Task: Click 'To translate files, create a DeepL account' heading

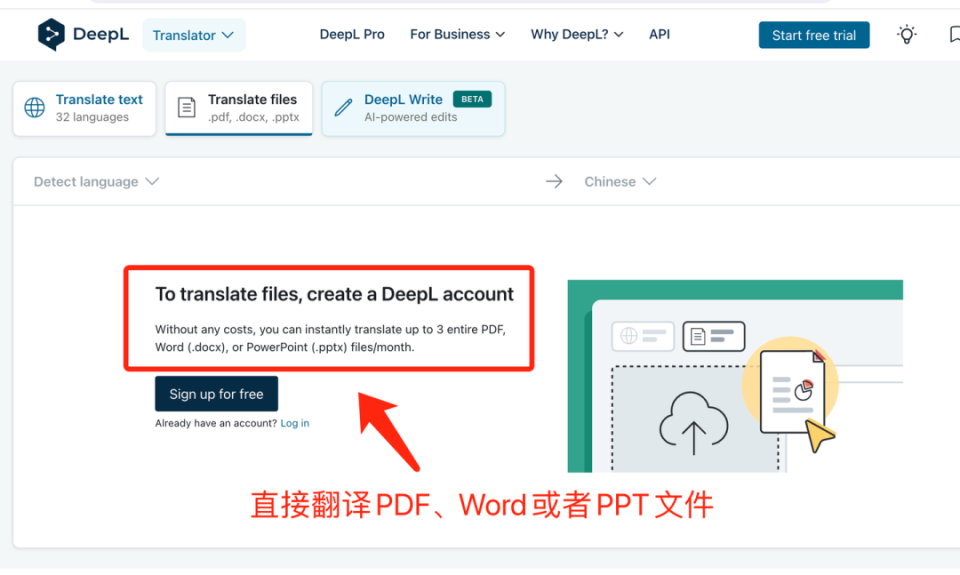Action: [x=334, y=295]
